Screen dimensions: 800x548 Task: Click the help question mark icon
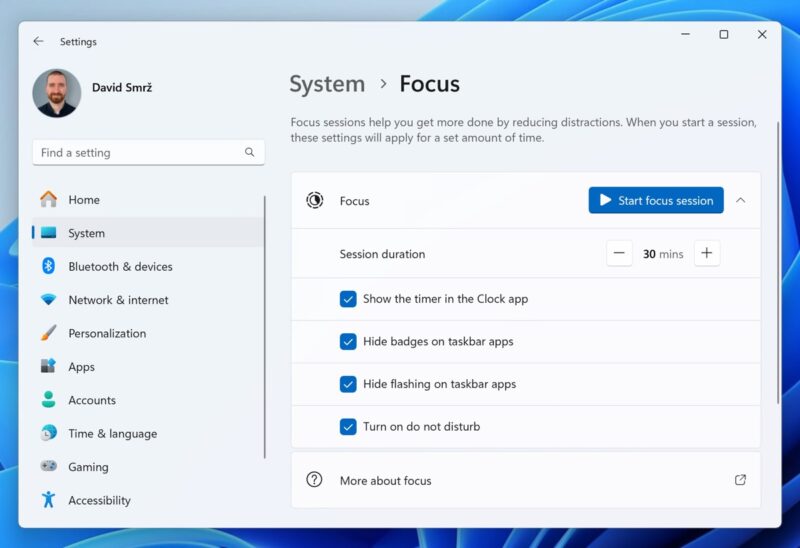tap(314, 480)
